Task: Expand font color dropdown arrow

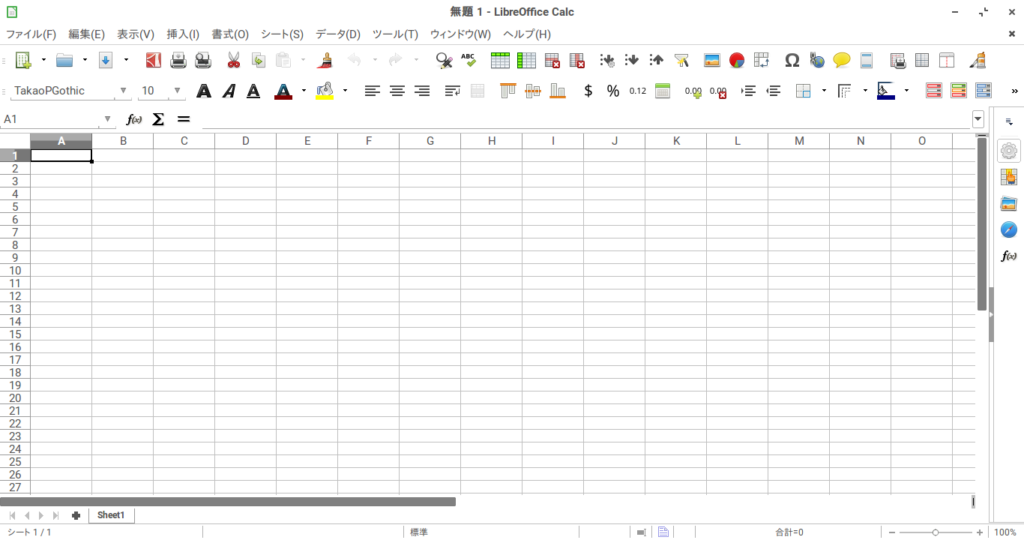Action: 304,91
